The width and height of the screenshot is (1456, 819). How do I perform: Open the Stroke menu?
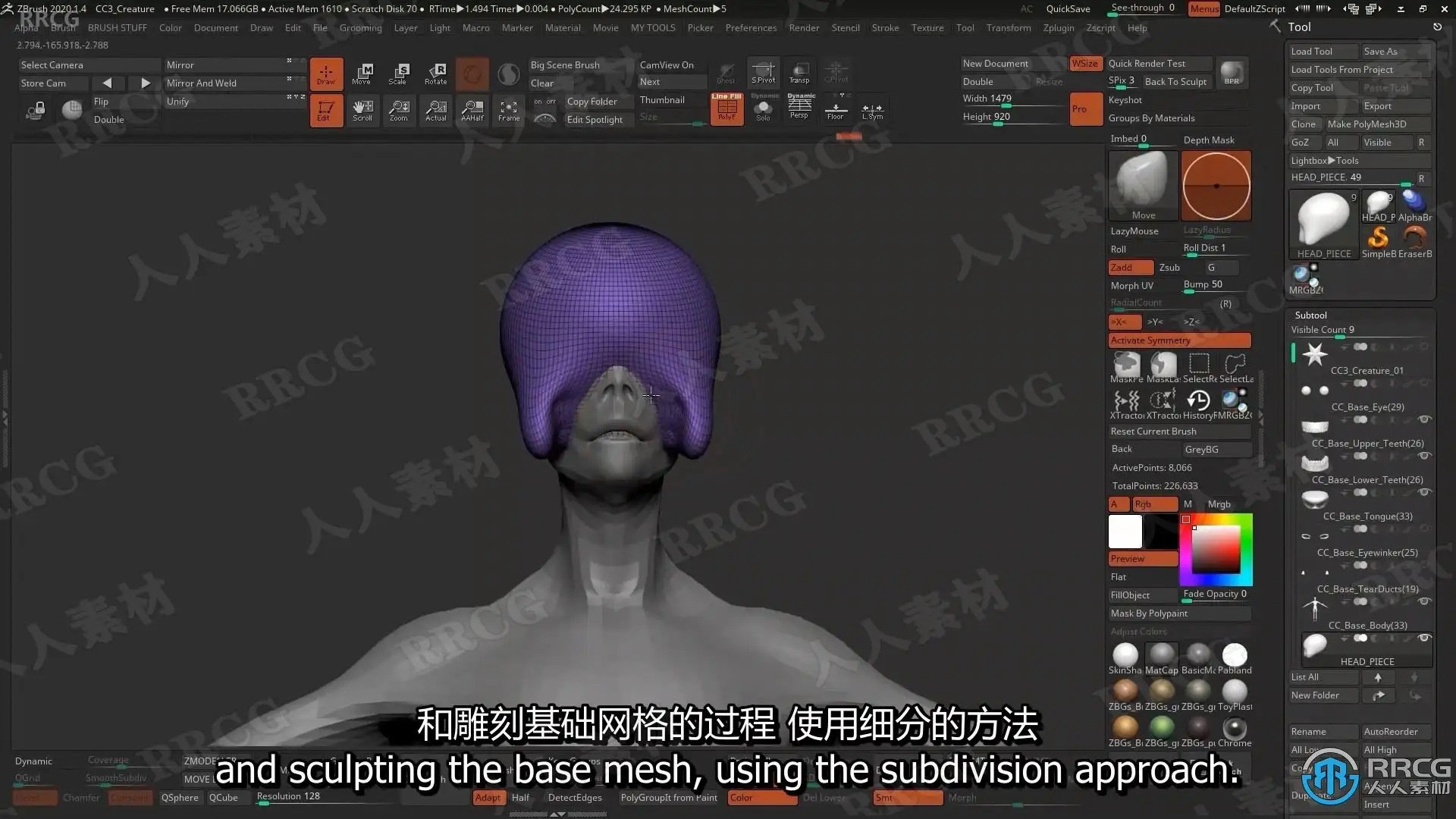[x=885, y=27]
